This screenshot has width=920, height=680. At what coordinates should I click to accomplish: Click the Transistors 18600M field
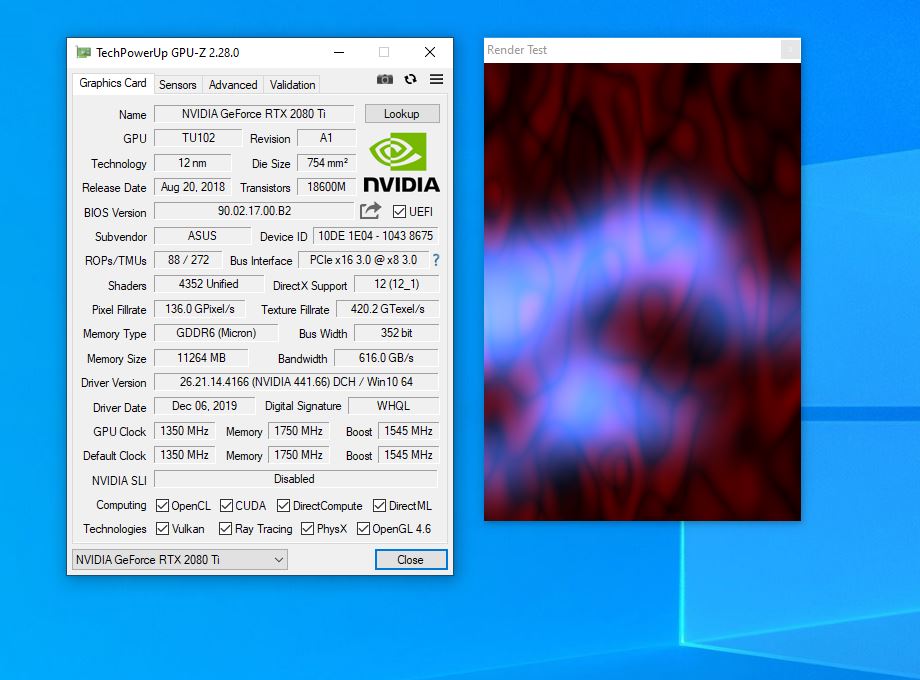click(327, 187)
